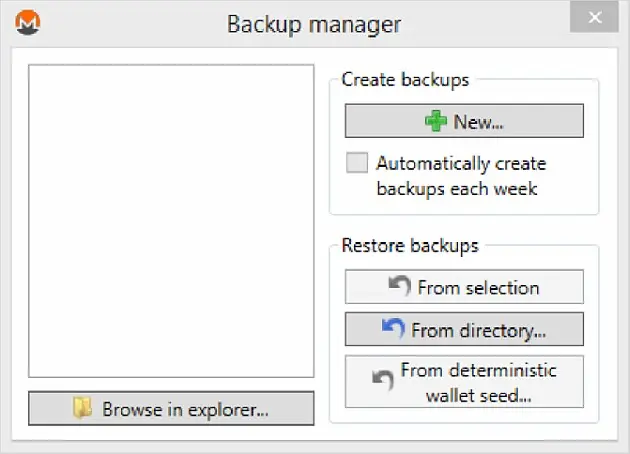Restore backup From directory...
This screenshot has height=454, width=630.
(x=464, y=329)
